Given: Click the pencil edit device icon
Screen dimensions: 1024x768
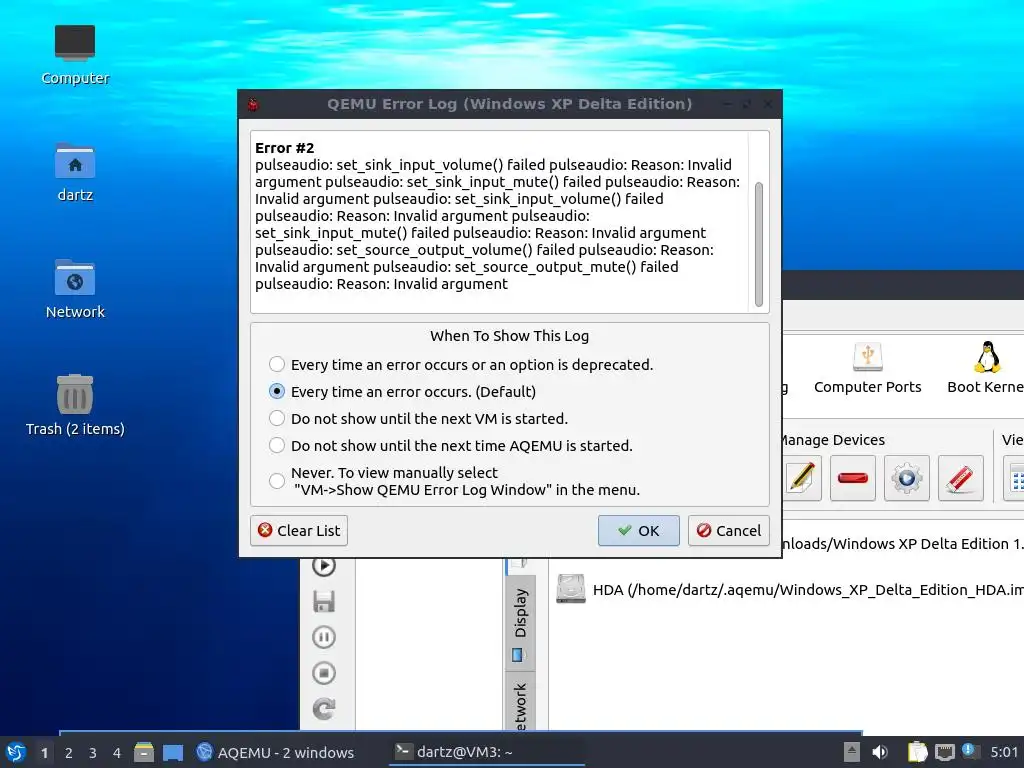Looking at the screenshot, I should click(x=802, y=478).
